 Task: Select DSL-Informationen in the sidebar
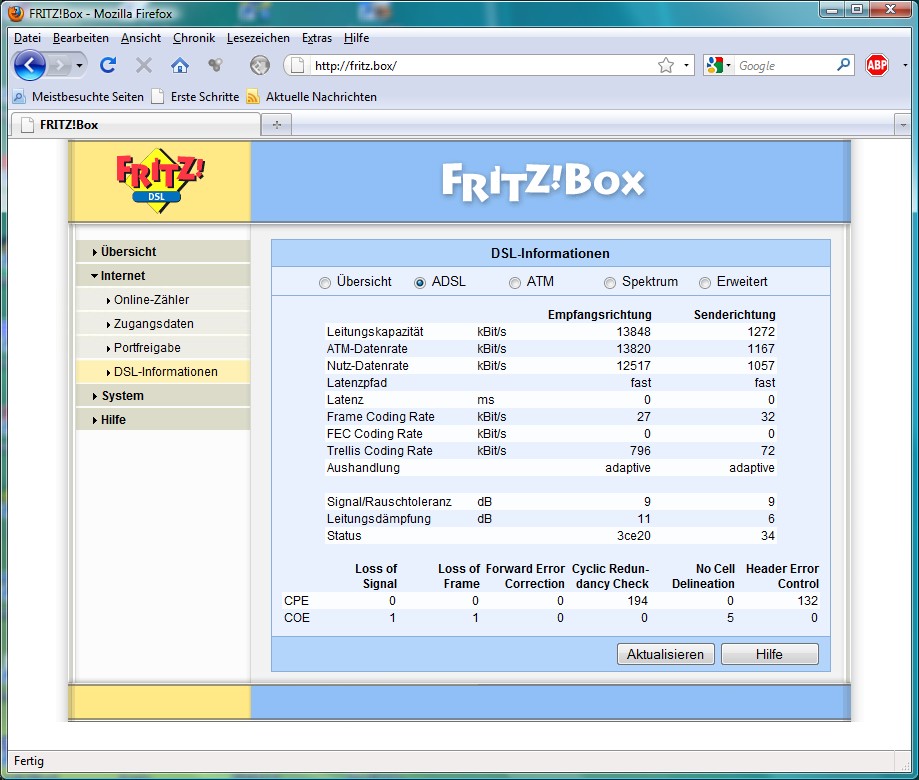click(x=163, y=372)
